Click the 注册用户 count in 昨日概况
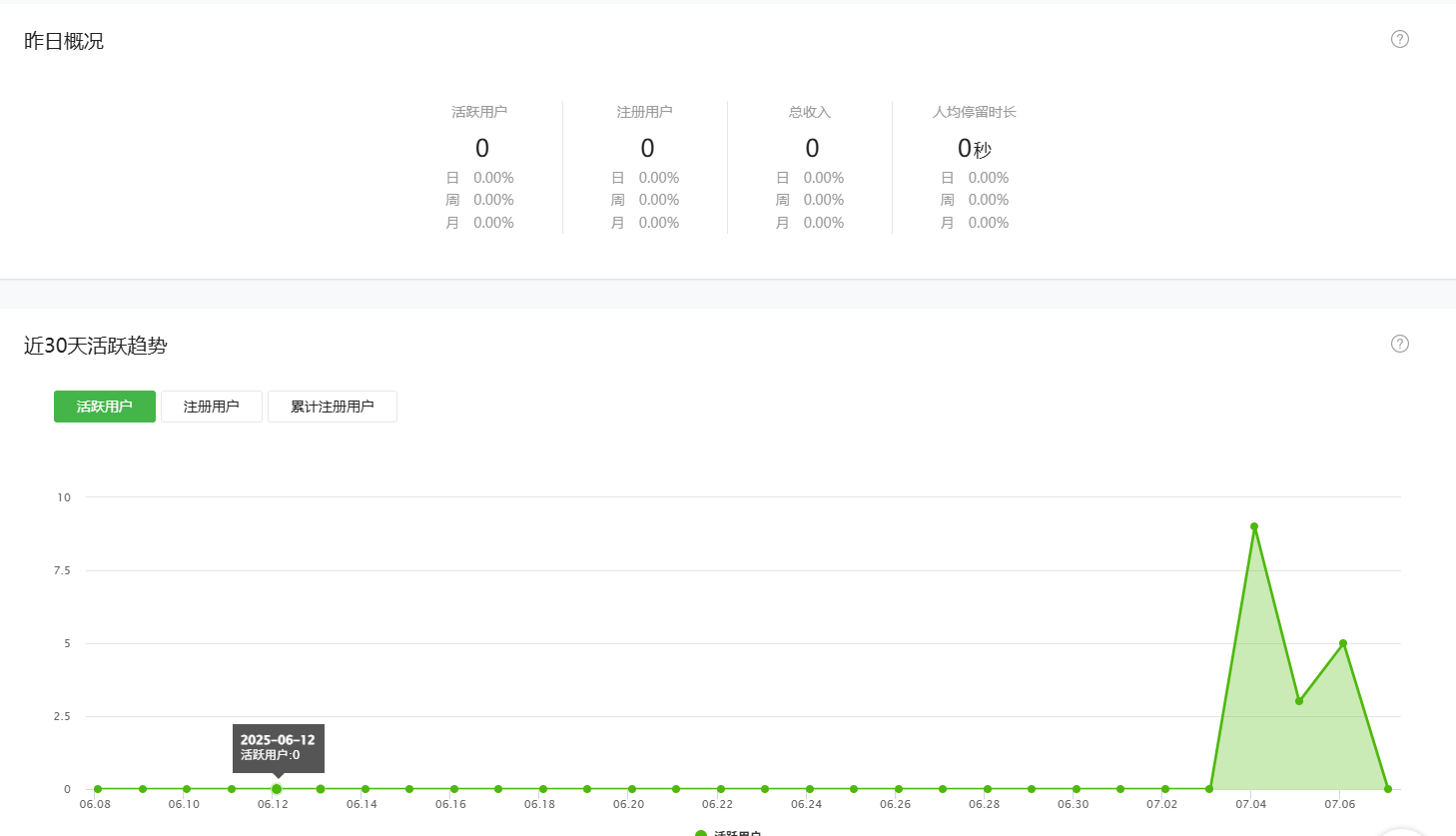Image resolution: width=1456 pixels, height=836 pixels. tap(647, 149)
